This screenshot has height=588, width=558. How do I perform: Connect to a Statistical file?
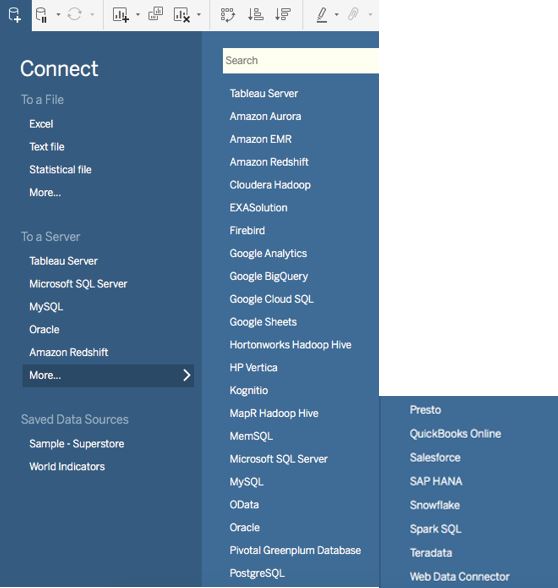[x=60, y=170]
